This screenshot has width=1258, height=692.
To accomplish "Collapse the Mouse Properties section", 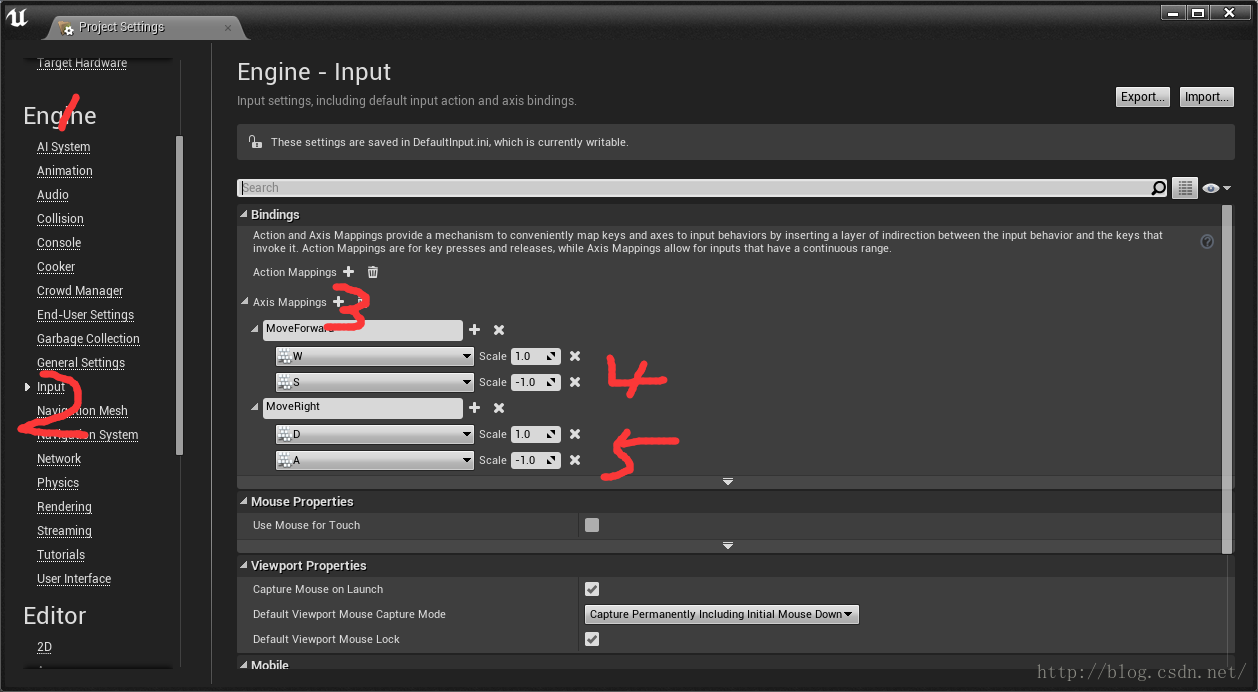I will 244,501.
